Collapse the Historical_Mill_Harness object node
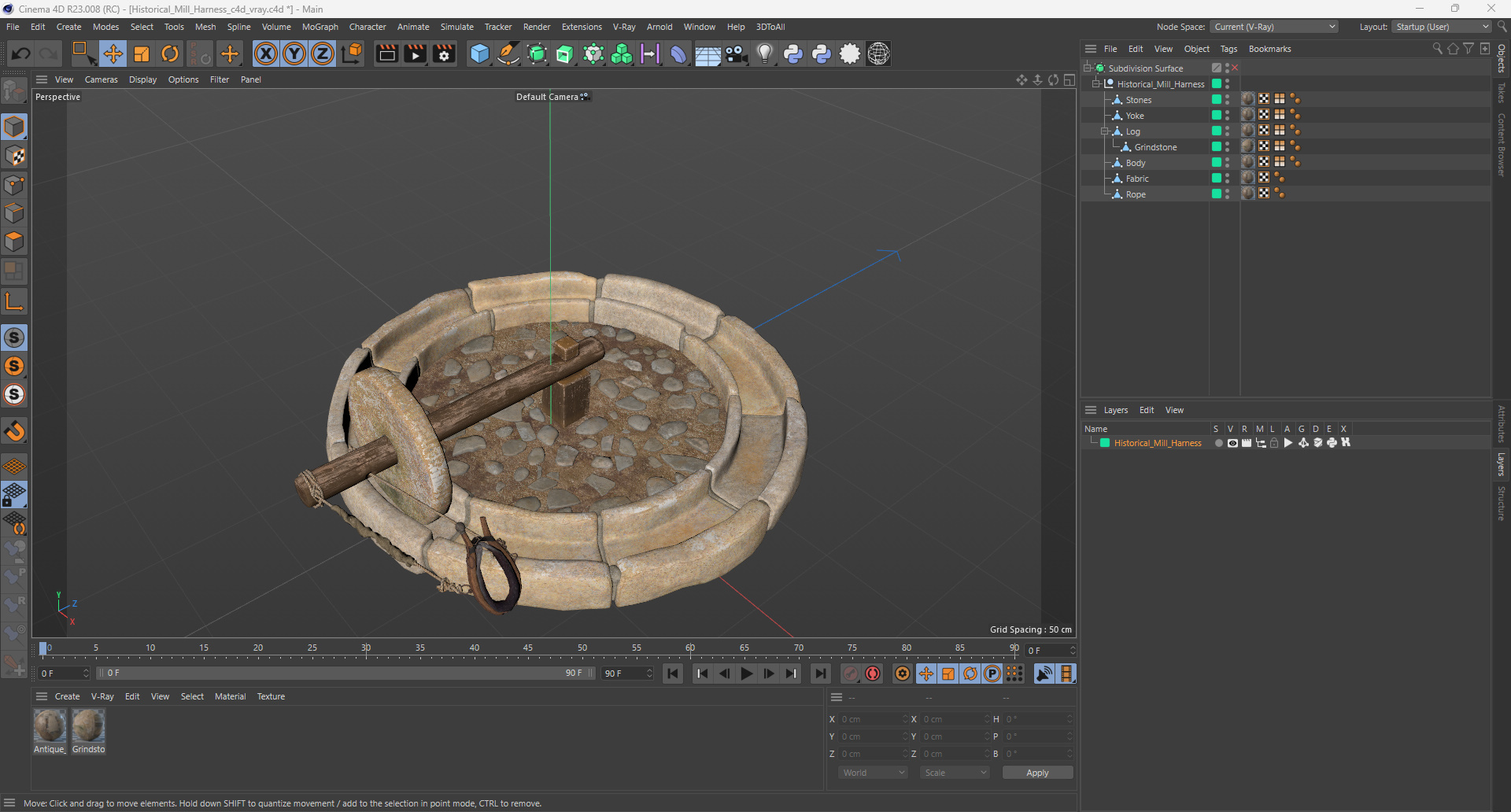Screen dimensions: 1511x812 (1095, 83)
